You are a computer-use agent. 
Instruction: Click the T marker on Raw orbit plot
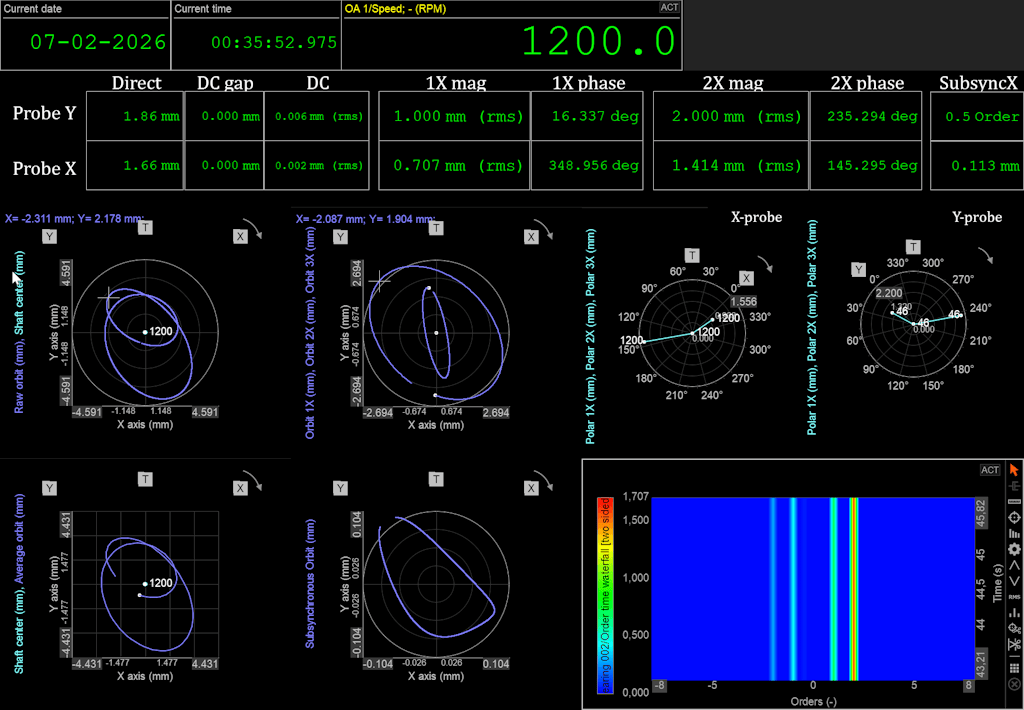pos(145,227)
